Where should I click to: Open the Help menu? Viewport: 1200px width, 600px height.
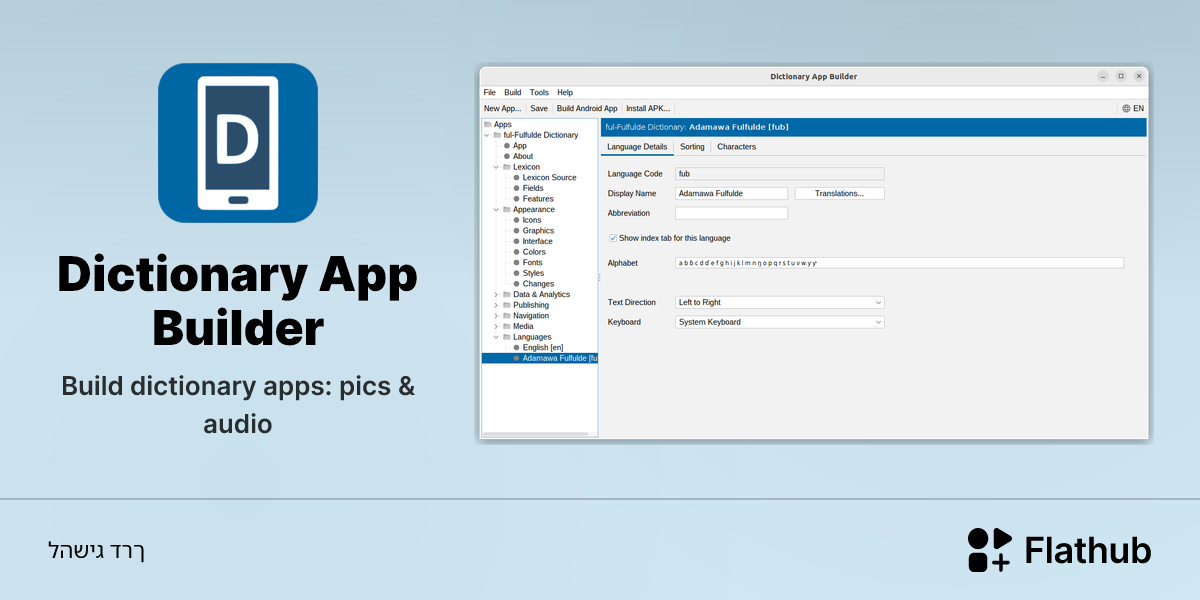(565, 92)
